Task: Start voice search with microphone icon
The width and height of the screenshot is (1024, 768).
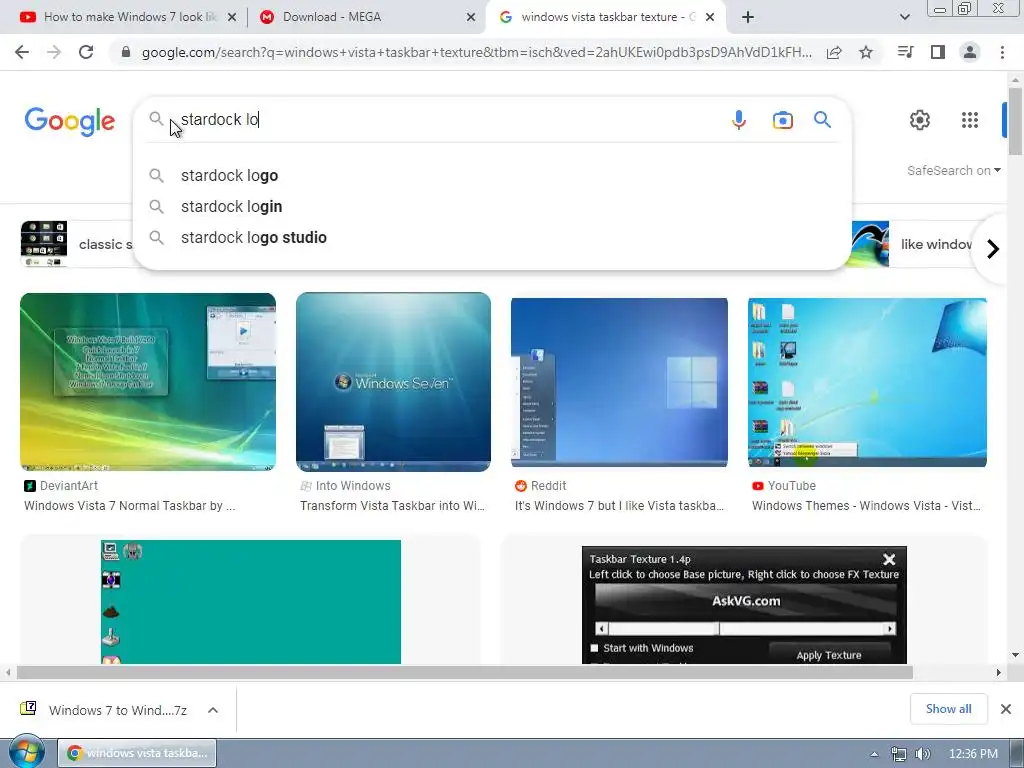Action: (x=739, y=120)
